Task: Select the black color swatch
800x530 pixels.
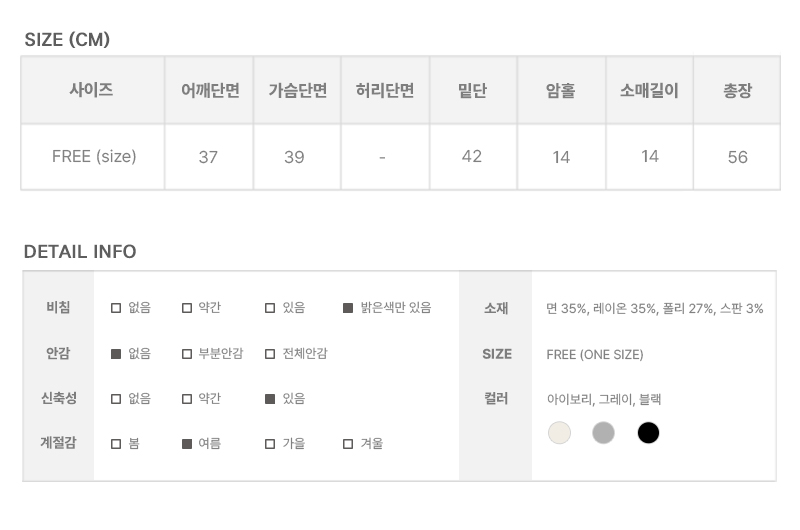Action: click(648, 433)
